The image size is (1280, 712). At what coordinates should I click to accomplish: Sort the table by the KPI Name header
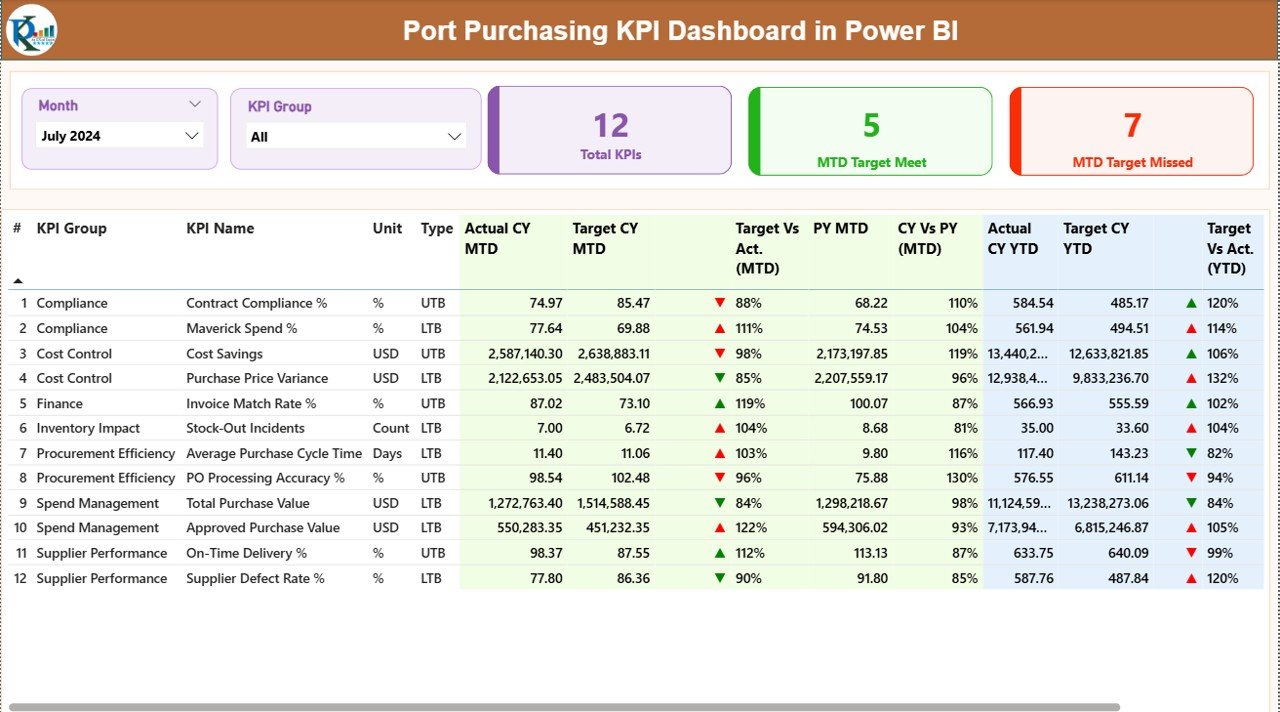pos(220,228)
